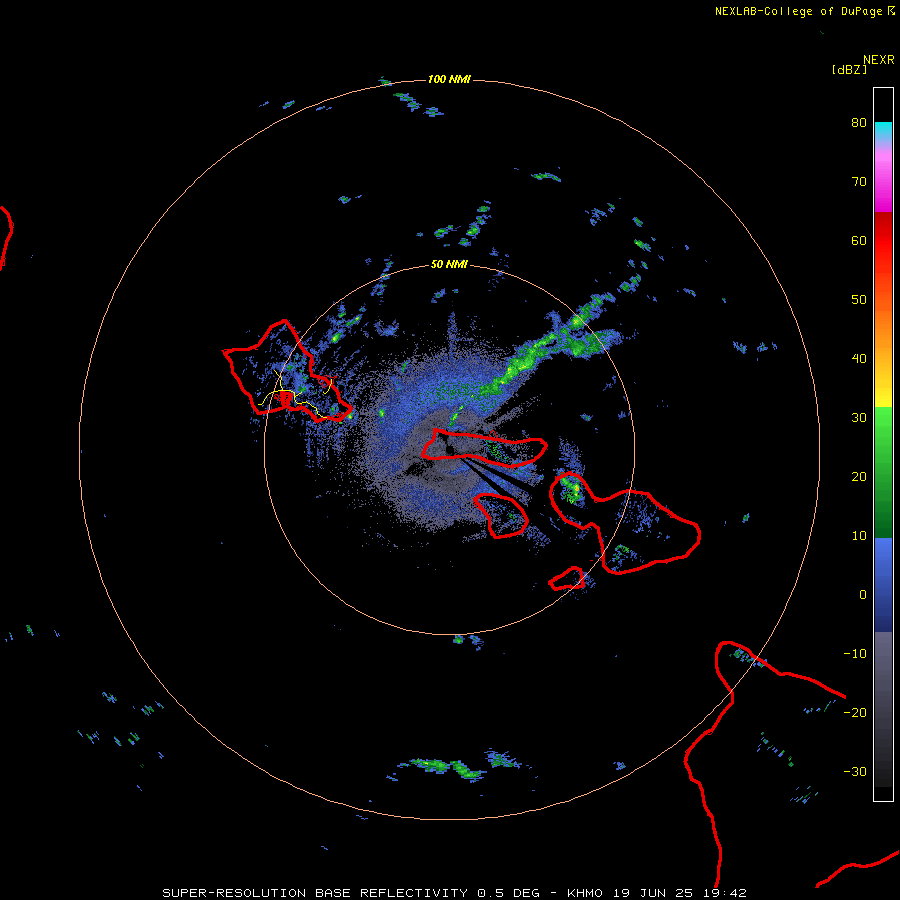Viewport: 900px width, 900px height.
Task: Click the -20 value on the dBZ scale
Action: point(855,713)
